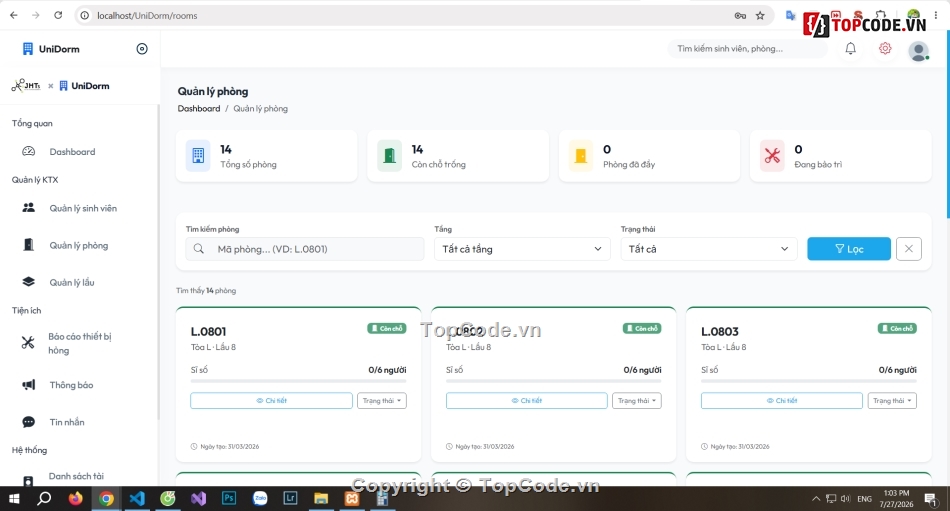Image resolution: width=950 pixels, height=511 pixels.
Task: Click the Quản lý lầu layers icon
Action: (x=28, y=282)
